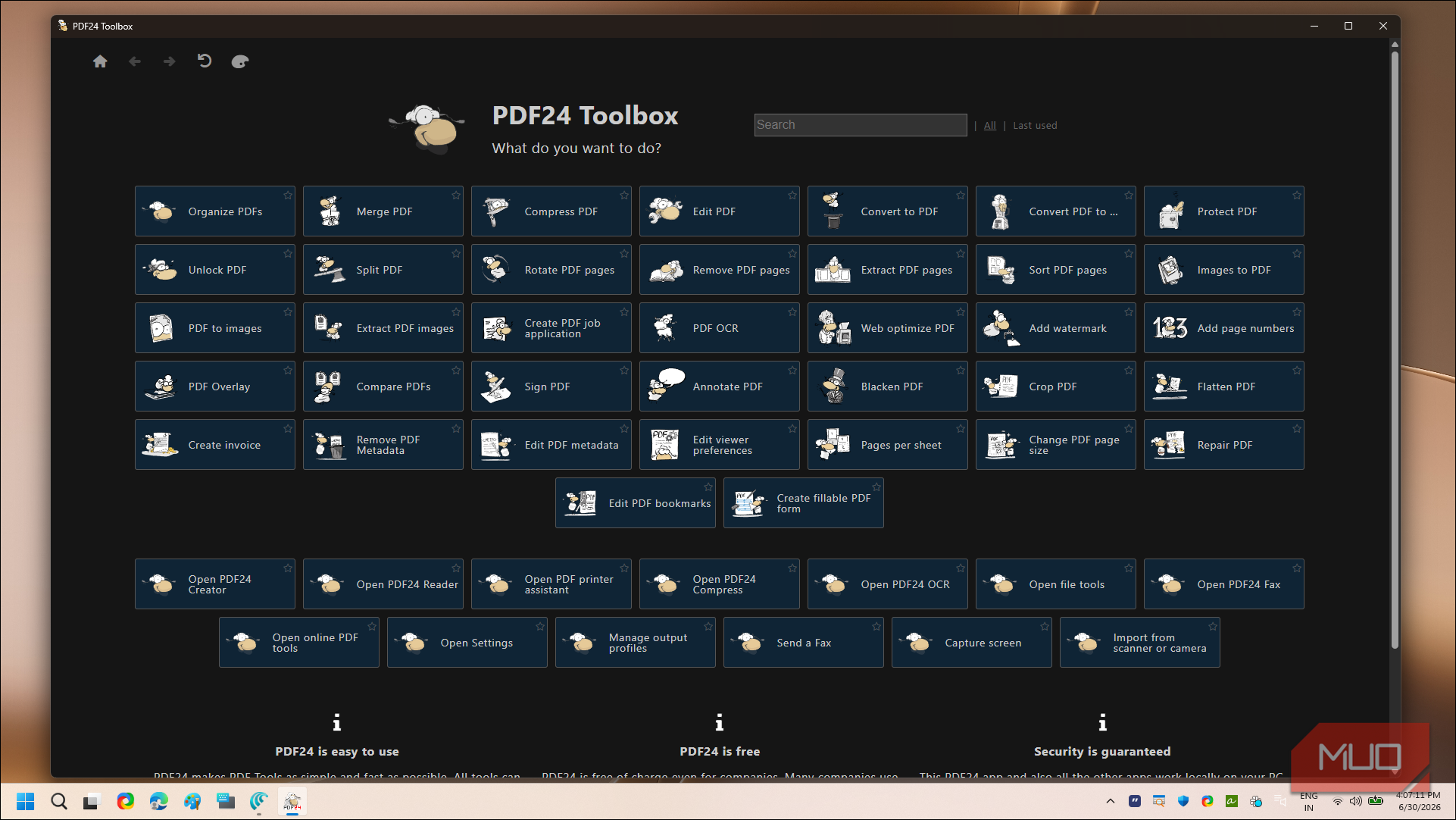Launch the Repair PDF tool
Screen dimensions: 1456x820
coord(1224,445)
